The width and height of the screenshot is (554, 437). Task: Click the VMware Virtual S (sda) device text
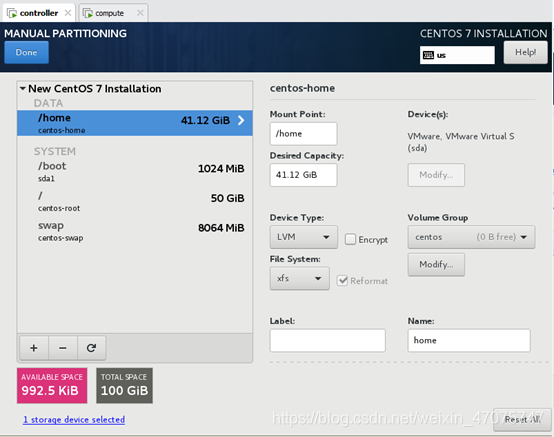461,142
